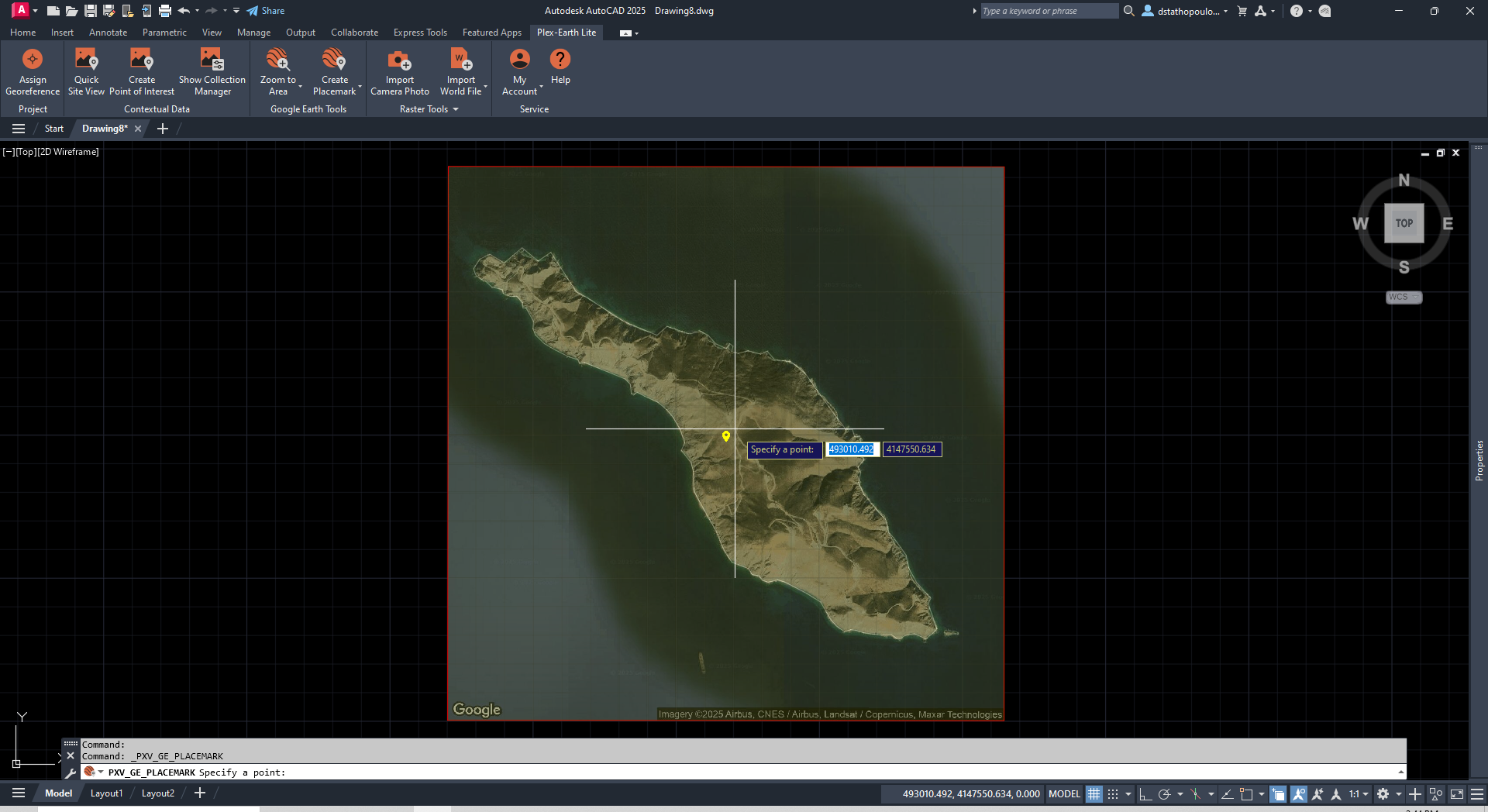The image size is (1488, 812).
Task: Open Show Collection Manager
Action: (x=212, y=72)
